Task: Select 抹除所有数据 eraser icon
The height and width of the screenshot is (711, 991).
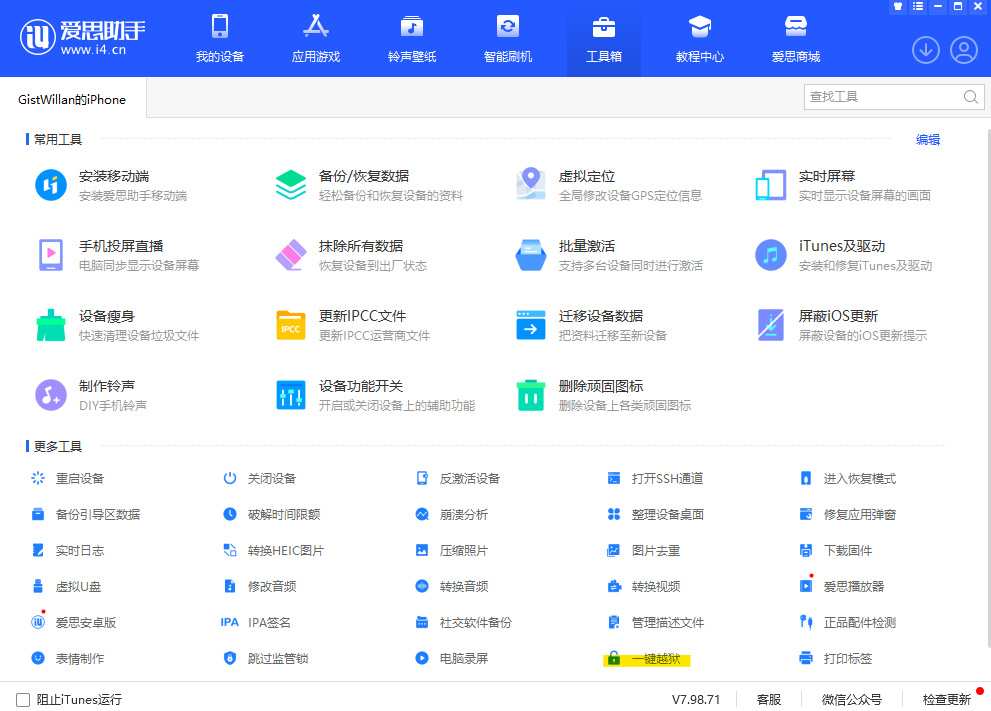Action: pyautogui.click(x=291, y=255)
